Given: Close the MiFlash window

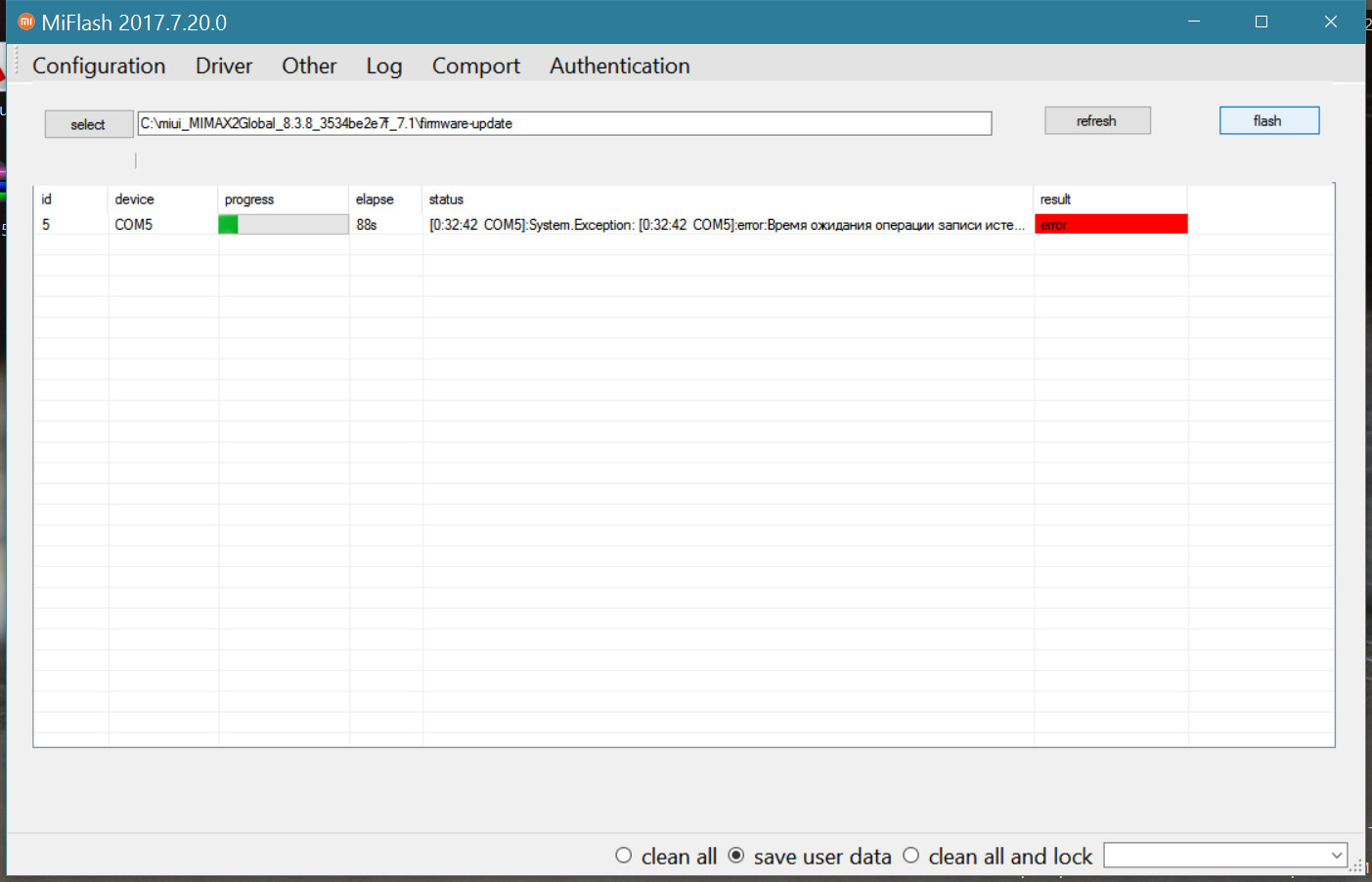Looking at the screenshot, I should 1330,22.
